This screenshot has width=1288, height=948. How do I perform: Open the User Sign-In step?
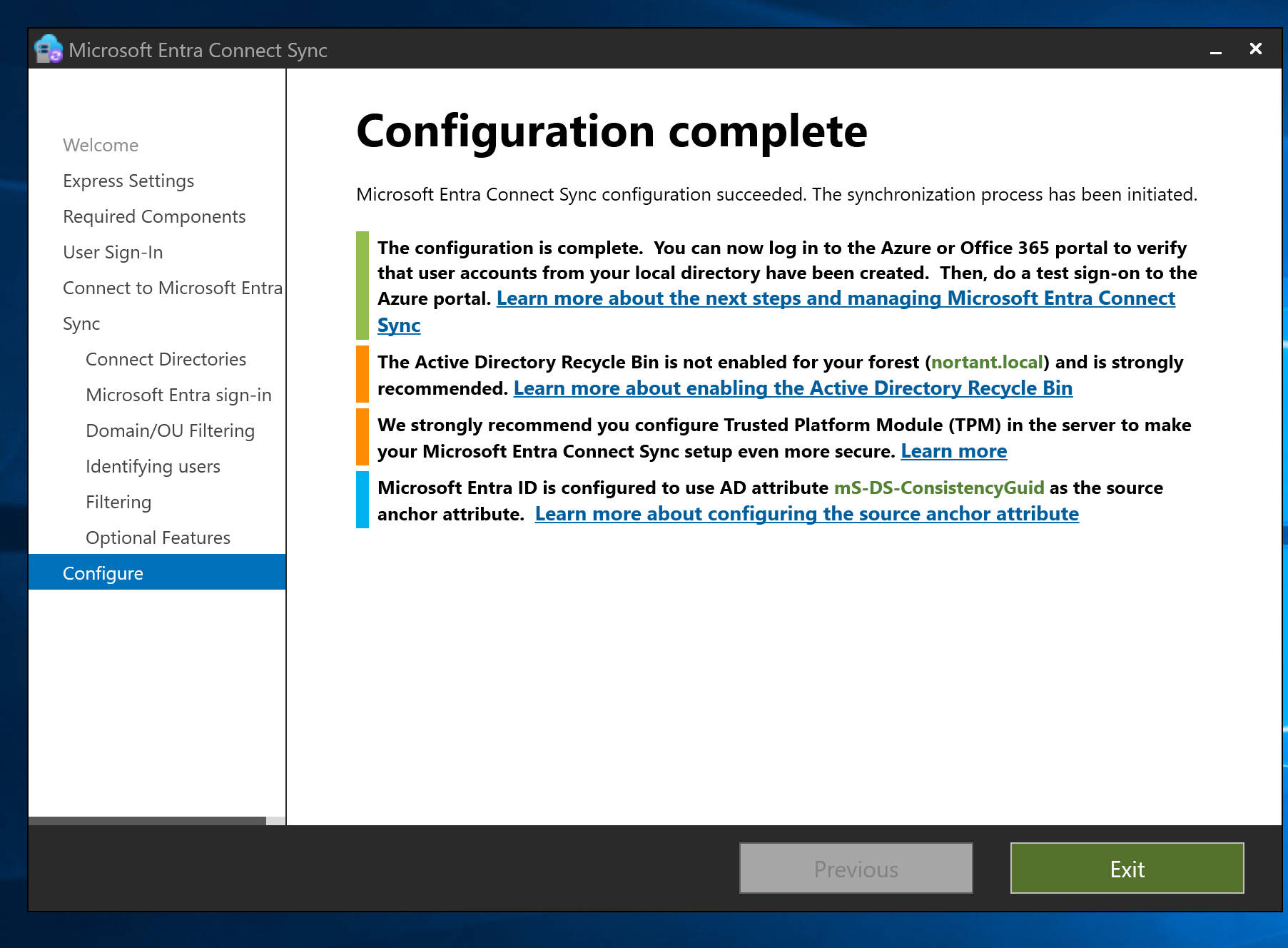point(113,252)
